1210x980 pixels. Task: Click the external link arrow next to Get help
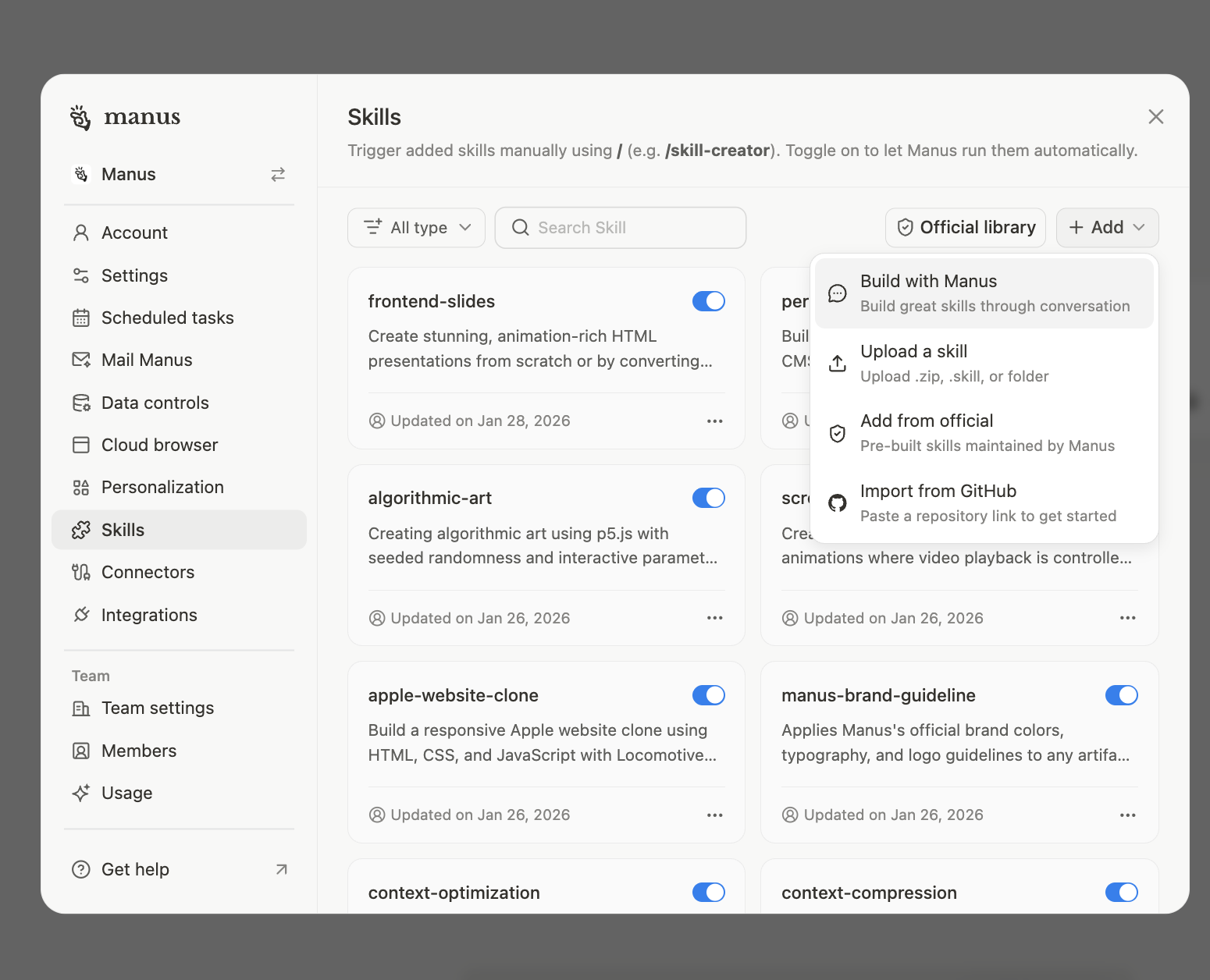click(282, 869)
